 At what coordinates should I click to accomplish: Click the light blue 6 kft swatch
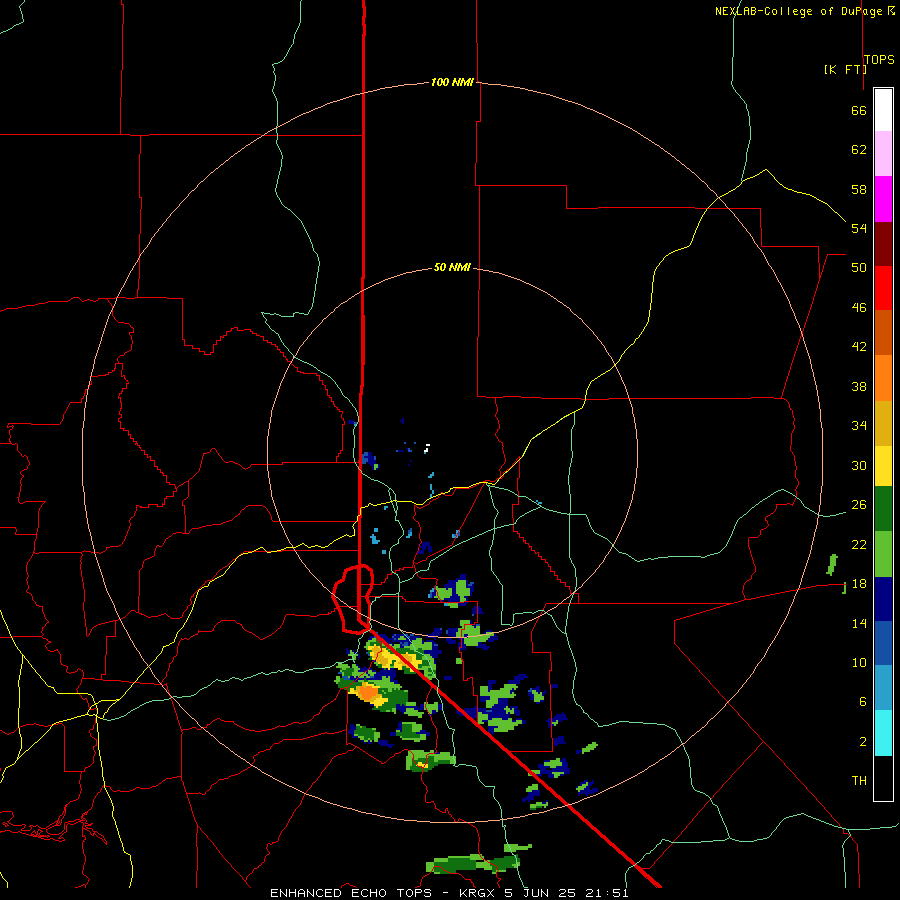883,688
